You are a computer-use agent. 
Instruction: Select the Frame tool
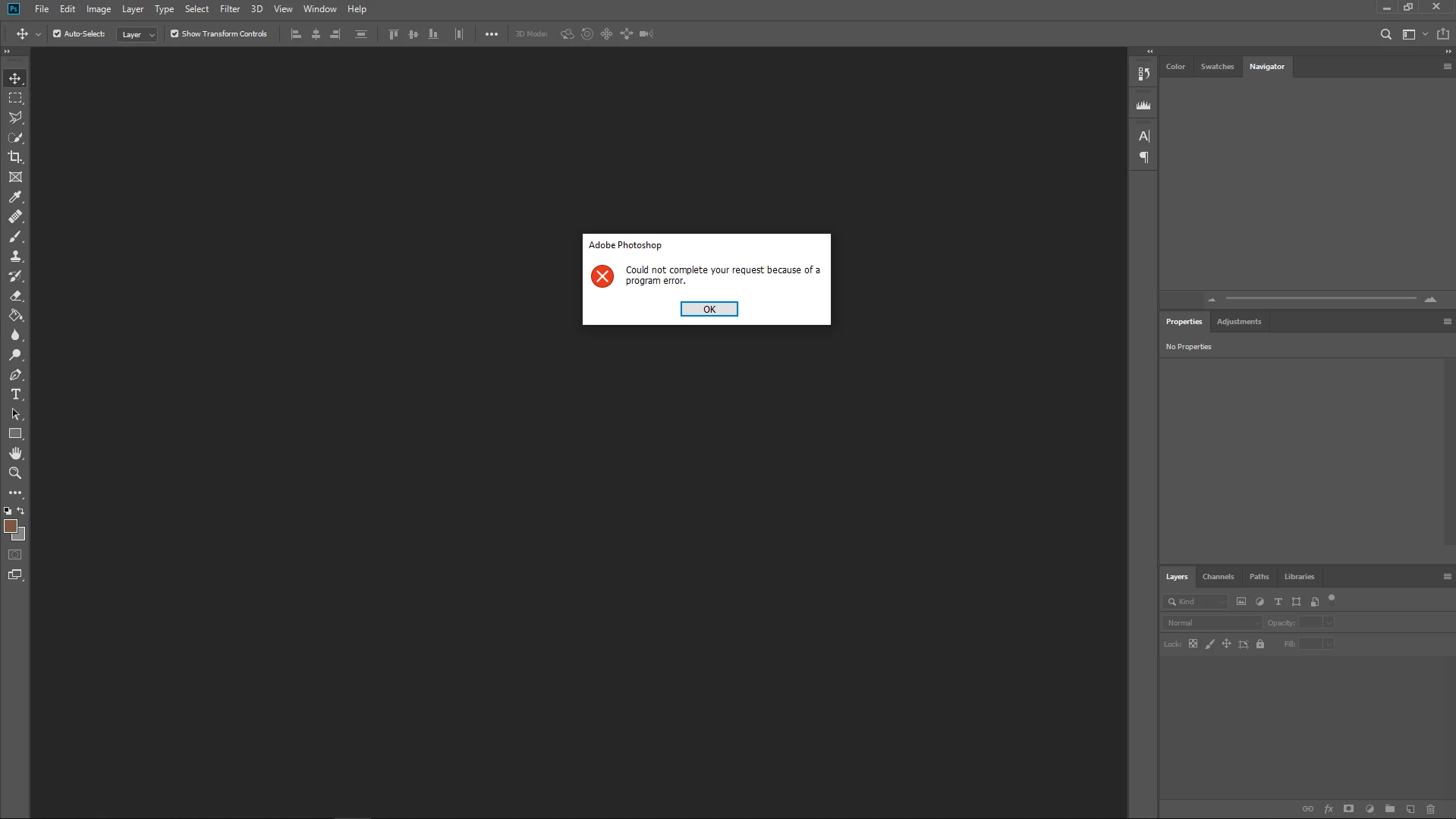point(15,177)
